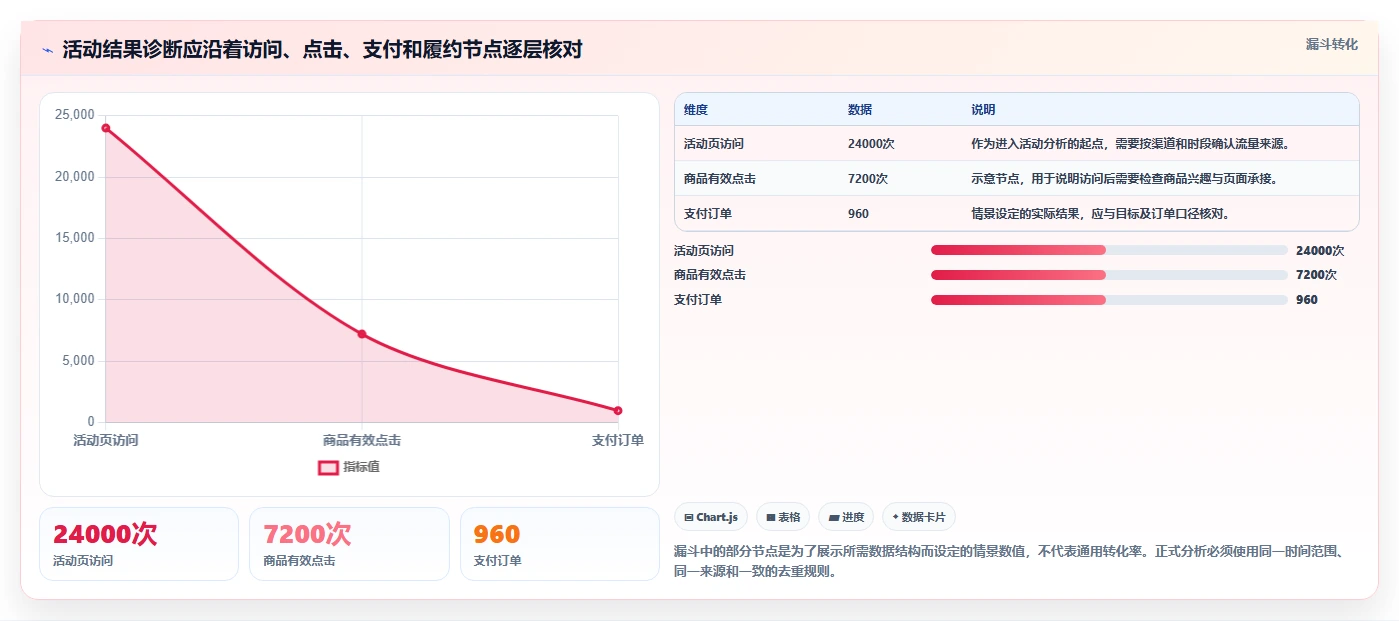Click the 说明 column header

(983, 110)
